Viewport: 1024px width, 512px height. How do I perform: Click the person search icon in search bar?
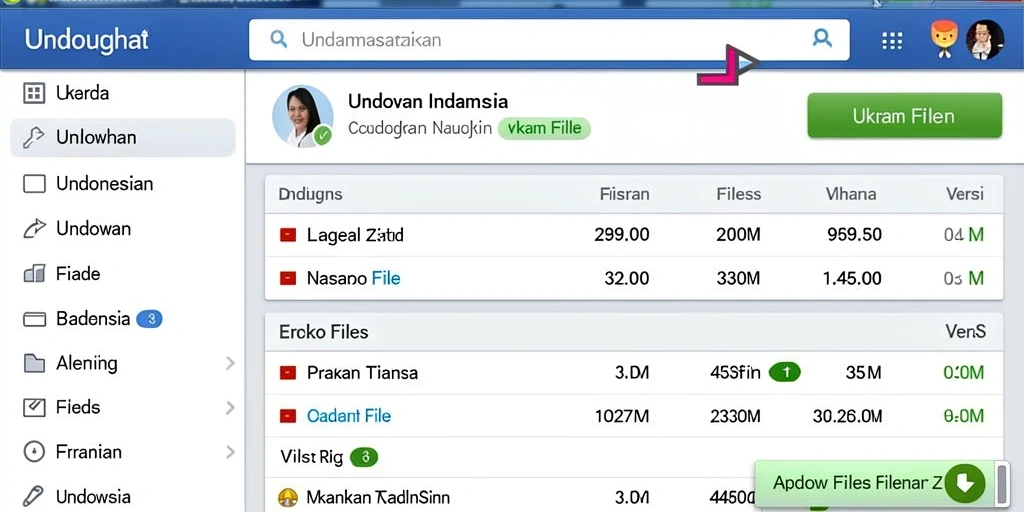[x=822, y=38]
